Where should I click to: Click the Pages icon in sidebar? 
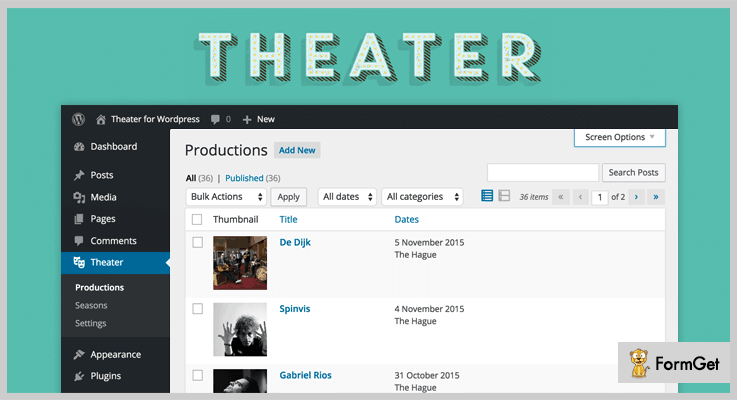click(x=79, y=219)
